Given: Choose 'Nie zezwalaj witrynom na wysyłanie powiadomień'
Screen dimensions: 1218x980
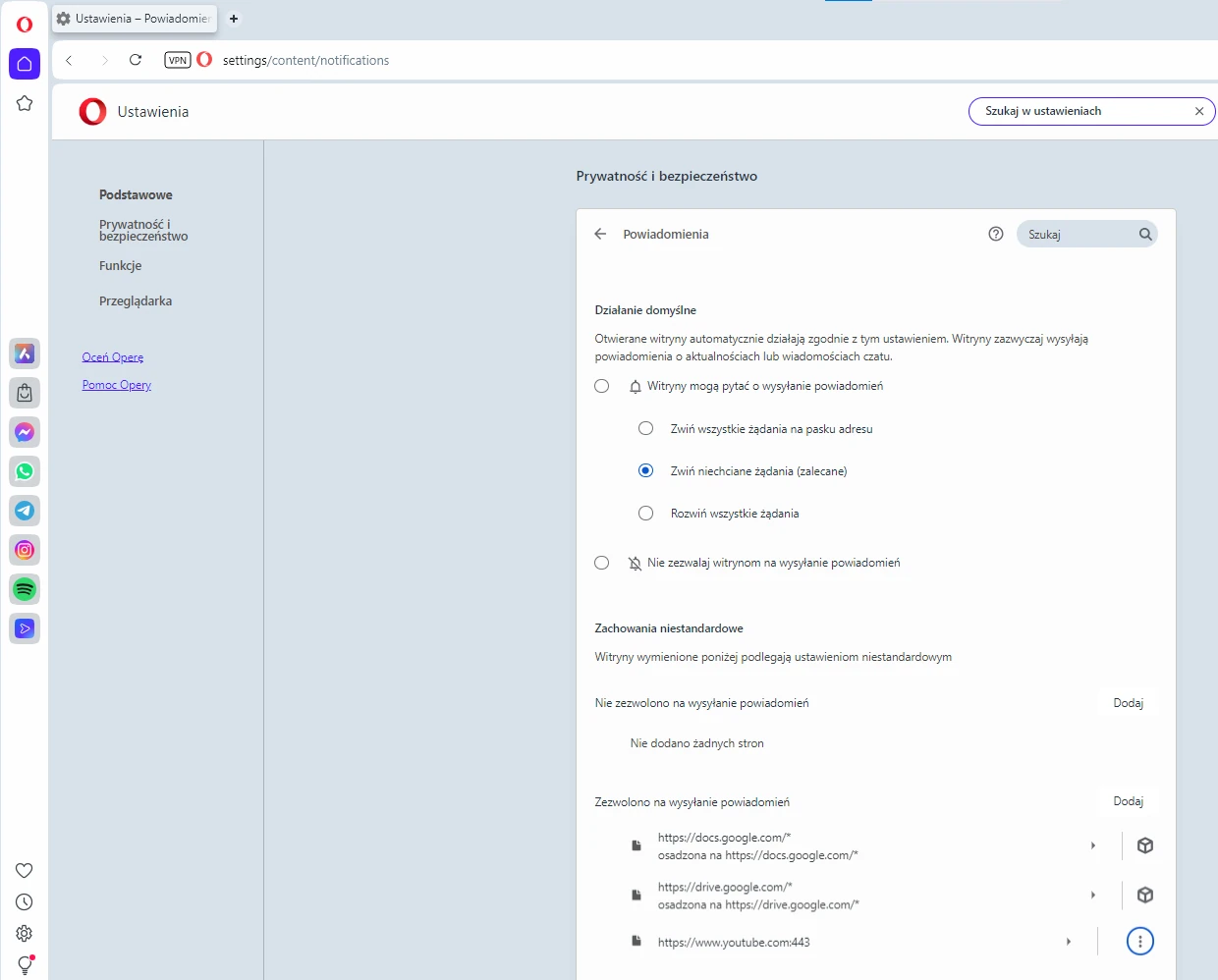Looking at the screenshot, I should pyautogui.click(x=602, y=563).
